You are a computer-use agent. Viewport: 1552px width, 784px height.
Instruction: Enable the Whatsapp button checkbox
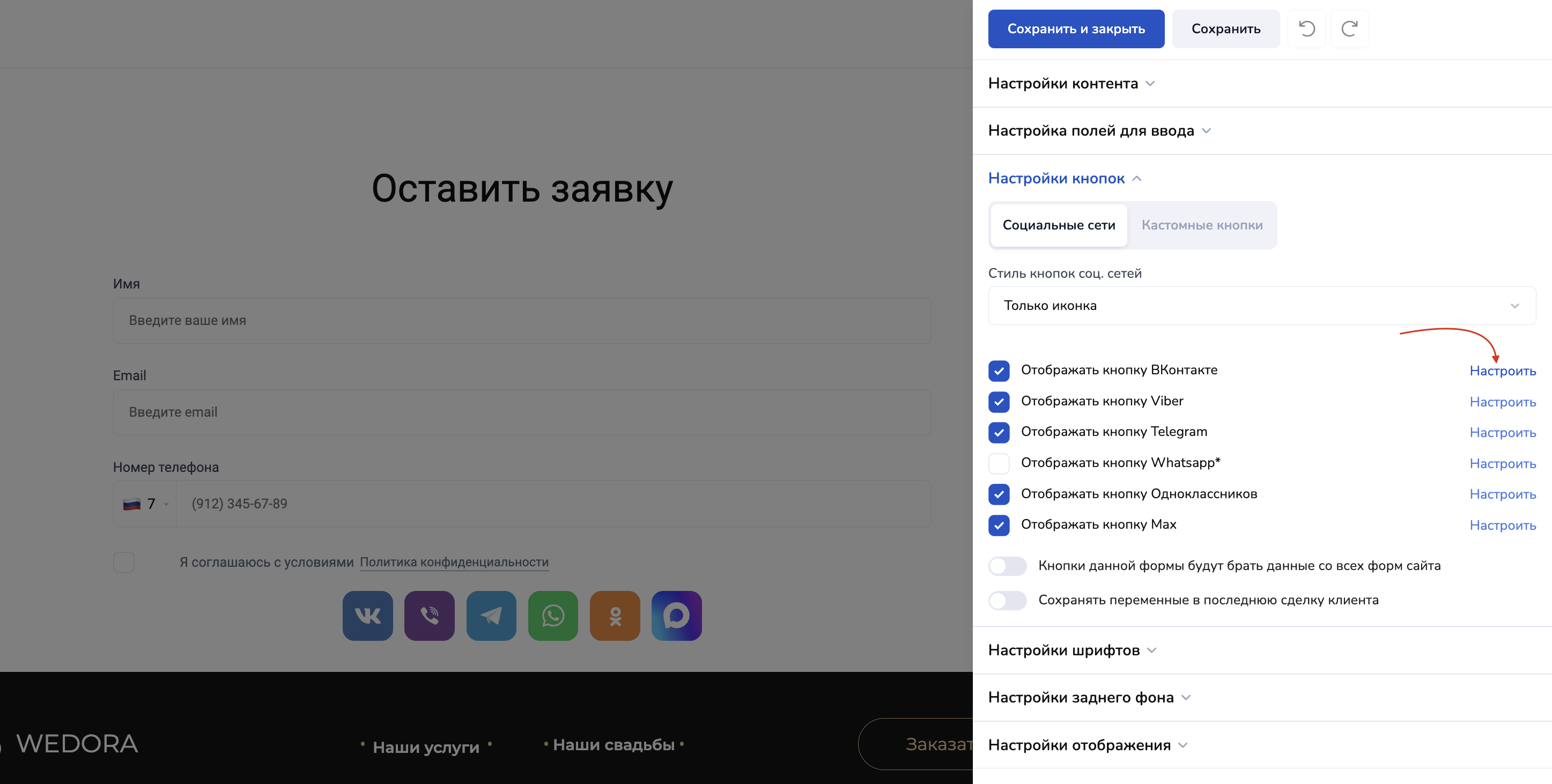point(999,463)
